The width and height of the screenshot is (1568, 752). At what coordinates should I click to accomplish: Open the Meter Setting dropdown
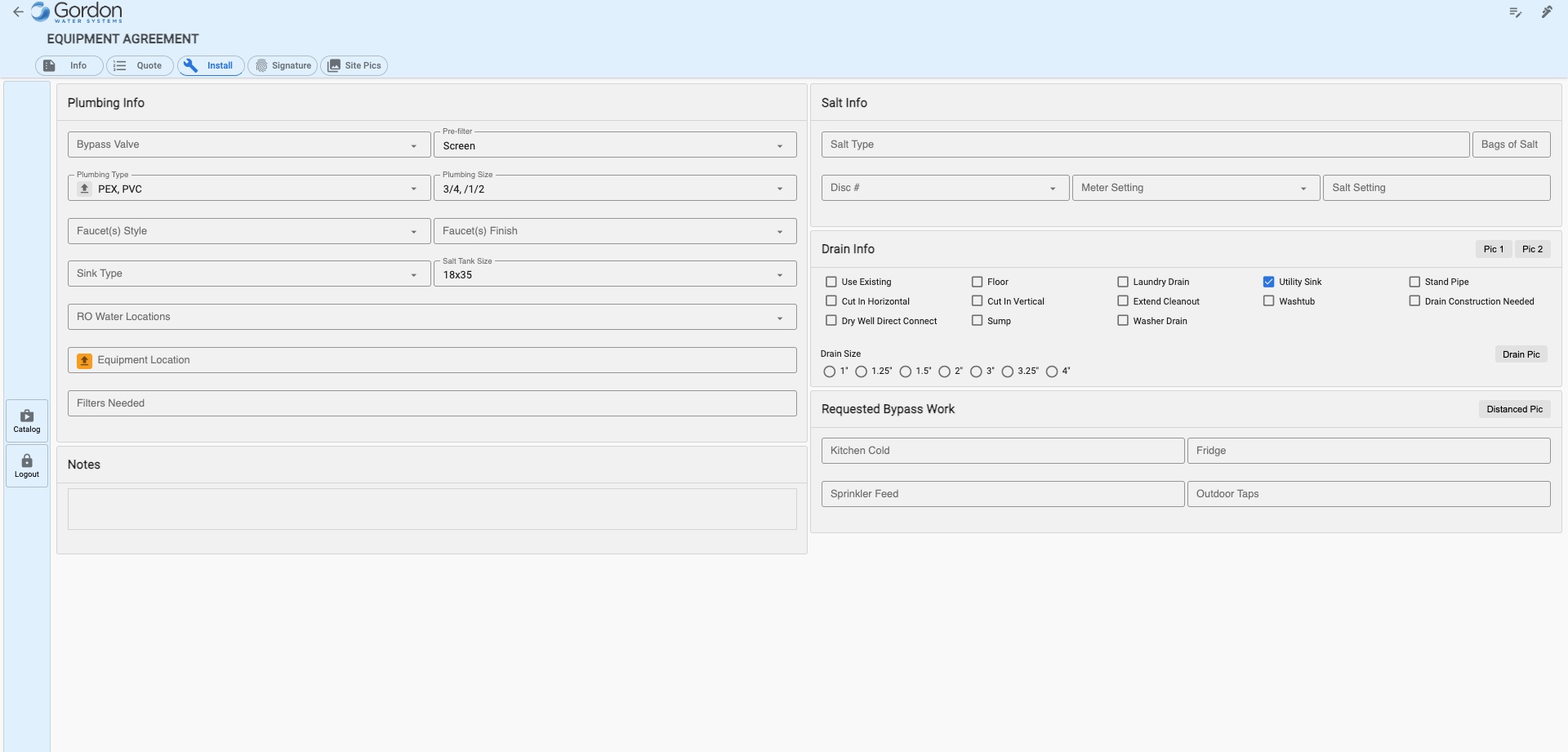(x=1195, y=189)
